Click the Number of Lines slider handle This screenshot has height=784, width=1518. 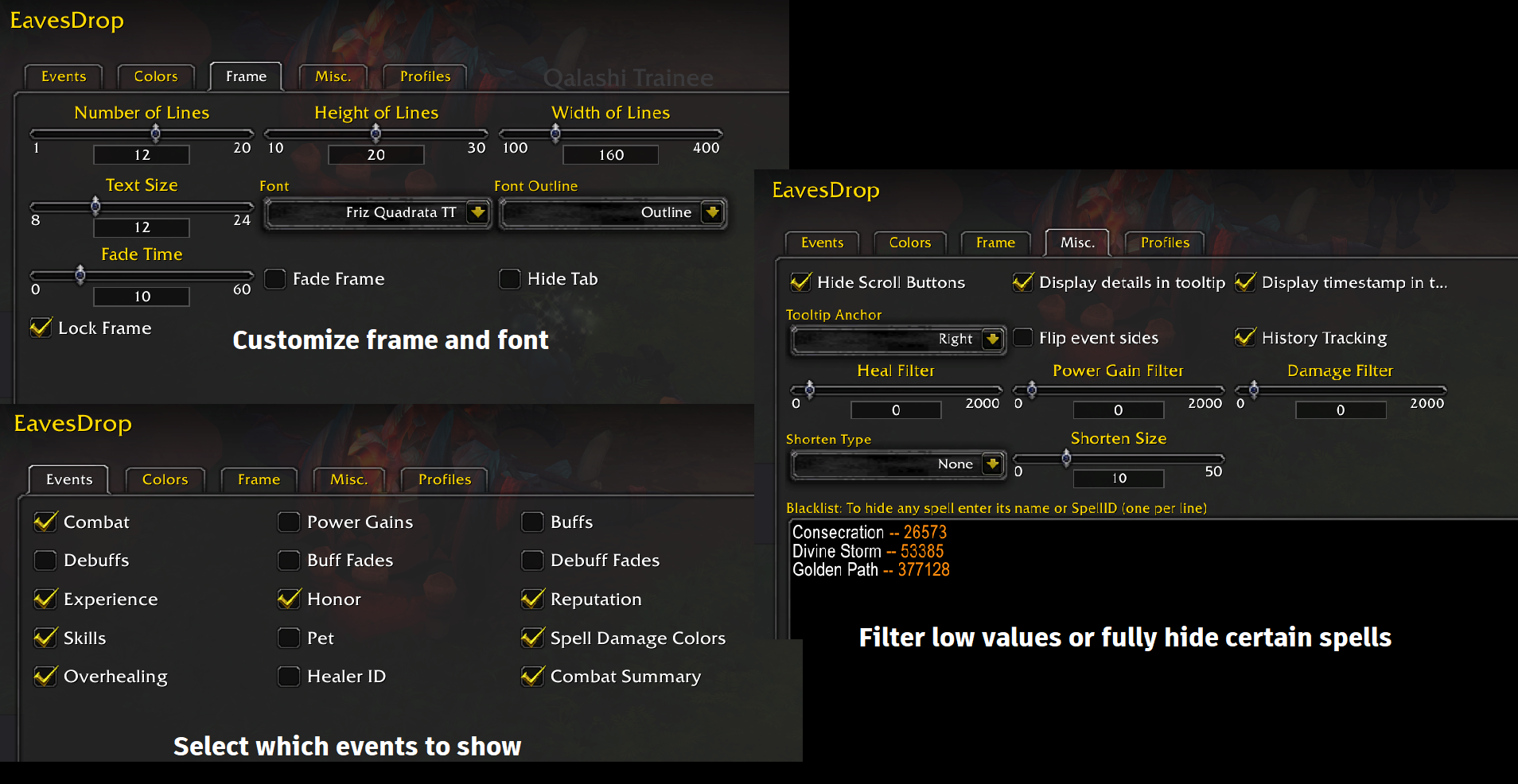(x=155, y=133)
